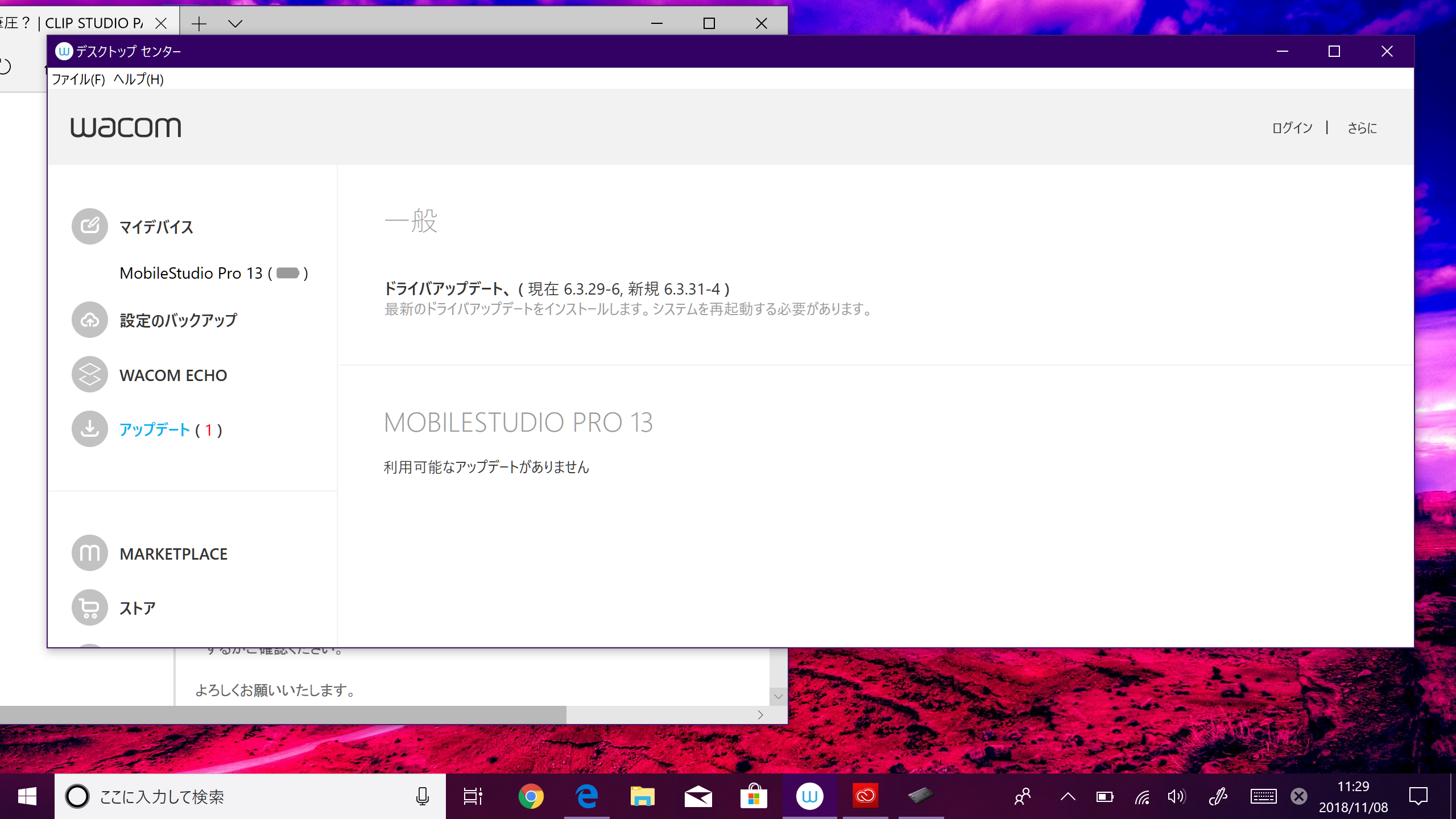Click the ログイン link

[1292, 128]
